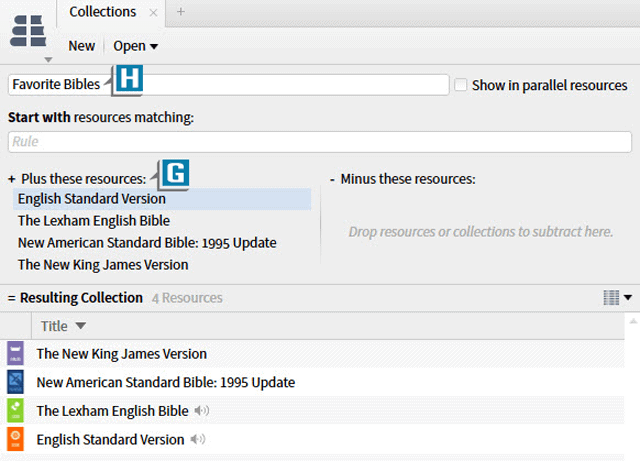640x461 pixels.
Task: Open the column view layout icon
Action: (x=611, y=297)
